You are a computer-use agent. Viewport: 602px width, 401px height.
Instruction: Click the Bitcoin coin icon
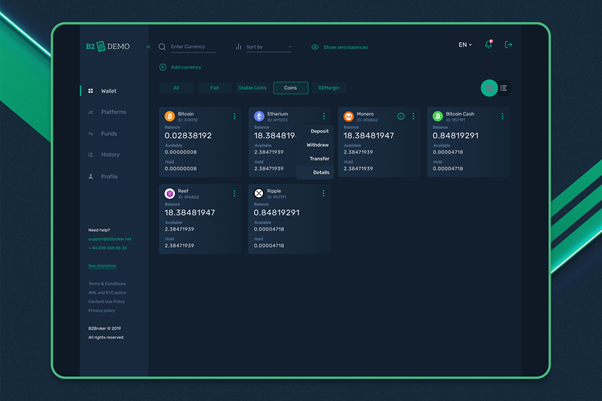[170, 116]
